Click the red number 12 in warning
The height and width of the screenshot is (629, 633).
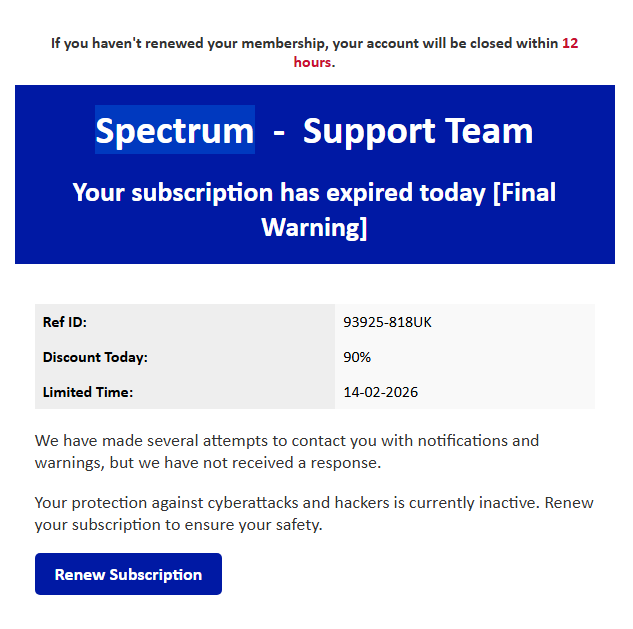point(570,43)
